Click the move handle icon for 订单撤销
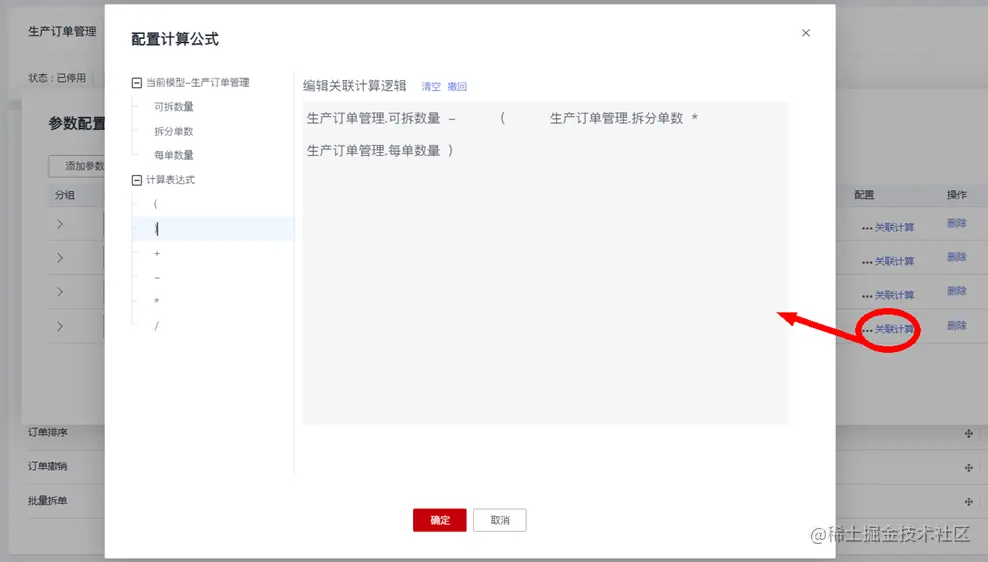988x562 pixels. tap(968, 467)
